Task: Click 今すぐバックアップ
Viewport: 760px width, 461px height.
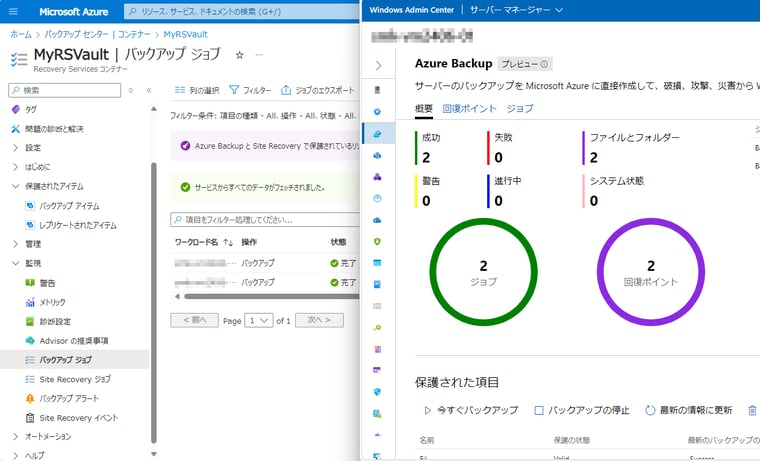Action: click(x=471, y=410)
